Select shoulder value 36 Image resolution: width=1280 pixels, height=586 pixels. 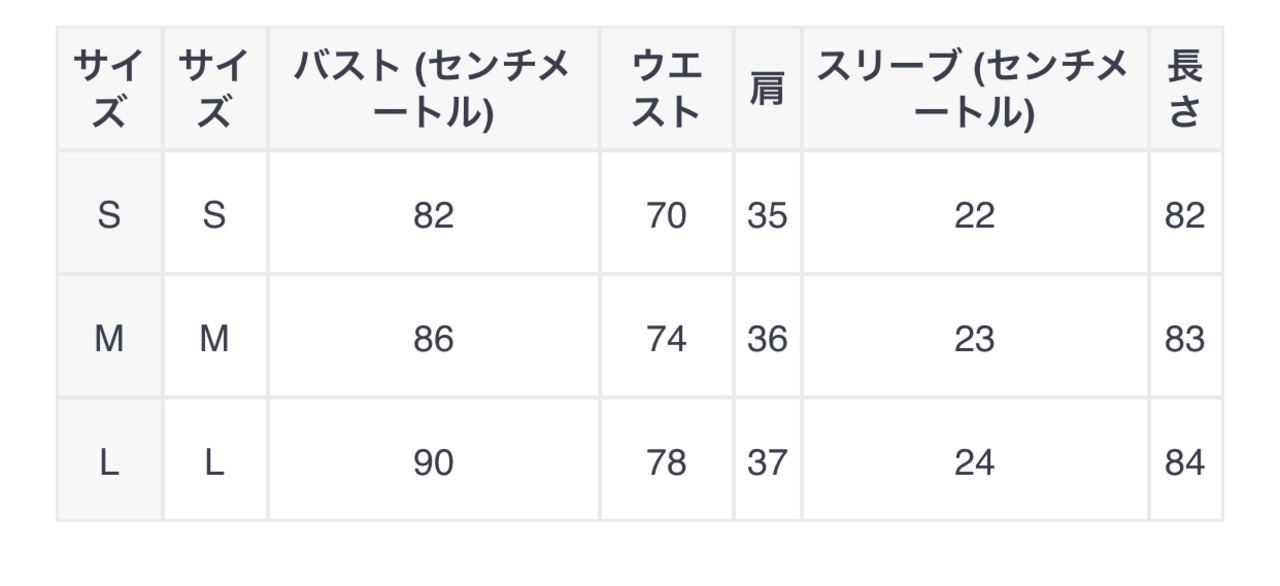pyautogui.click(x=767, y=339)
